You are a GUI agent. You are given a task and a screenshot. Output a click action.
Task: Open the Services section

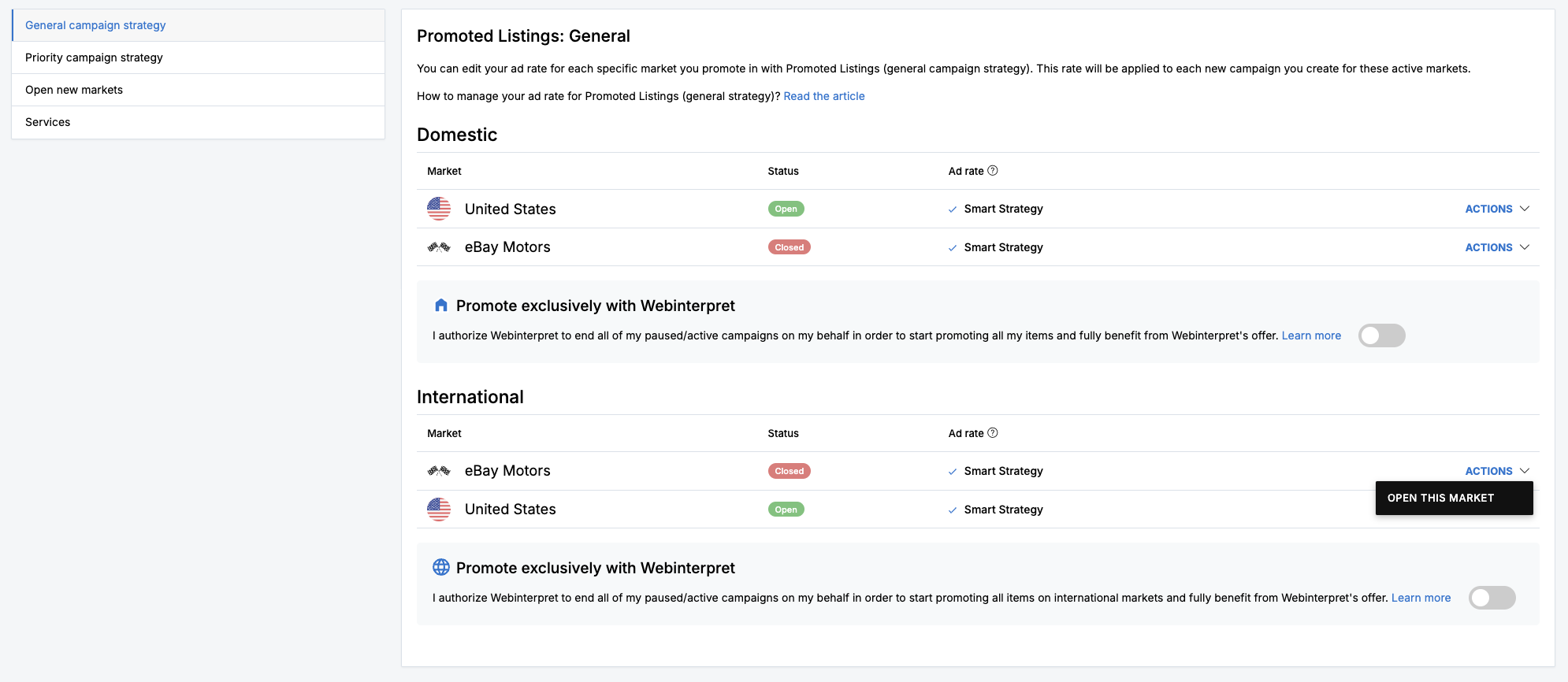point(199,122)
